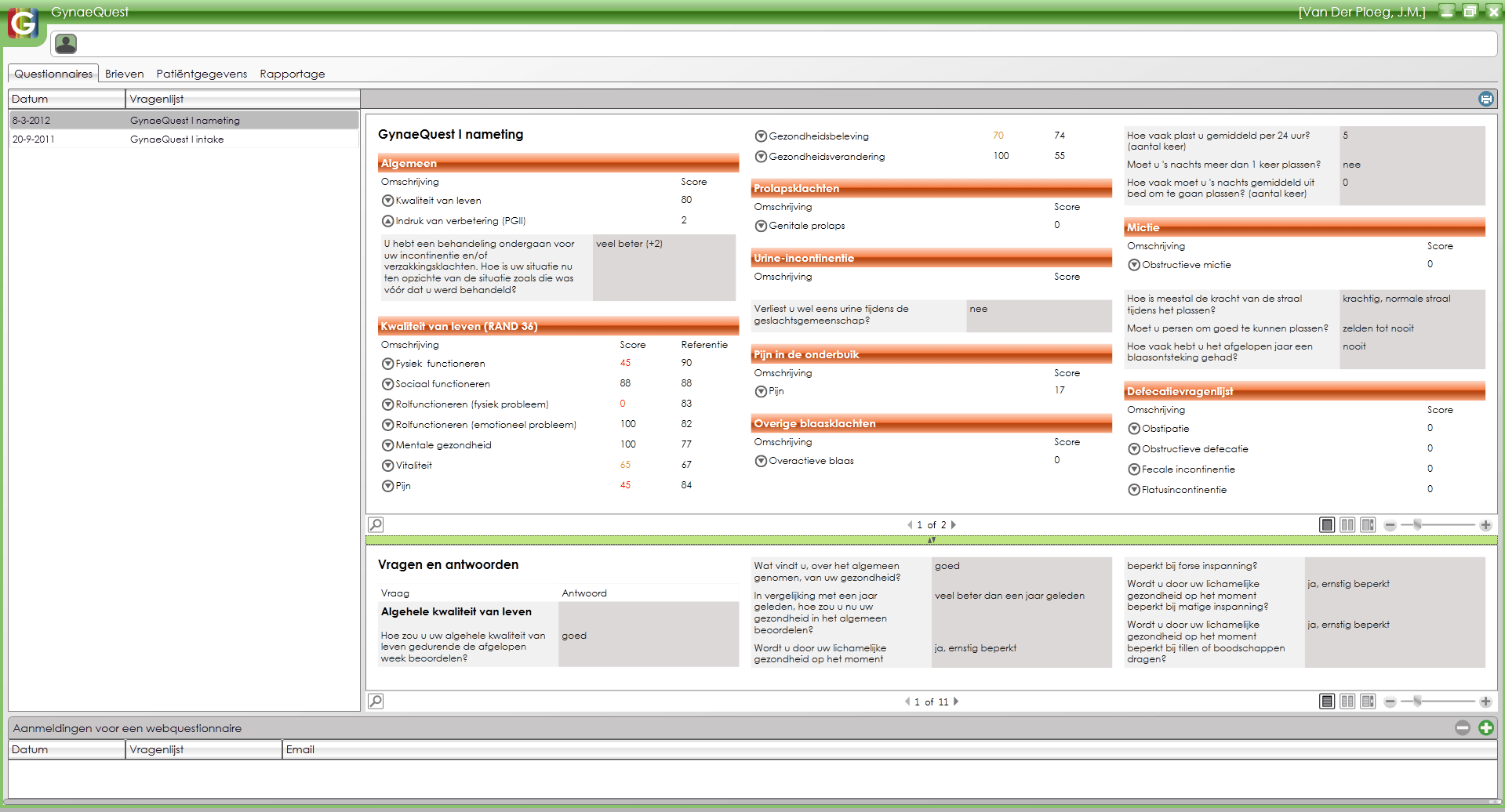Add a webquestionnaire registration with green plus
The width and height of the screenshot is (1505, 812).
click(1485, 727)
